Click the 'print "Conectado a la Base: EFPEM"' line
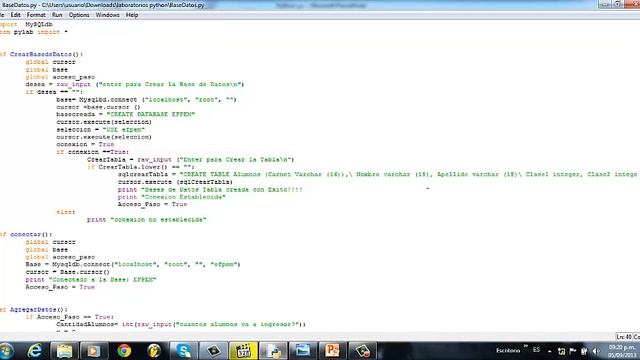The image size is (640, 360). coord(91,280)
